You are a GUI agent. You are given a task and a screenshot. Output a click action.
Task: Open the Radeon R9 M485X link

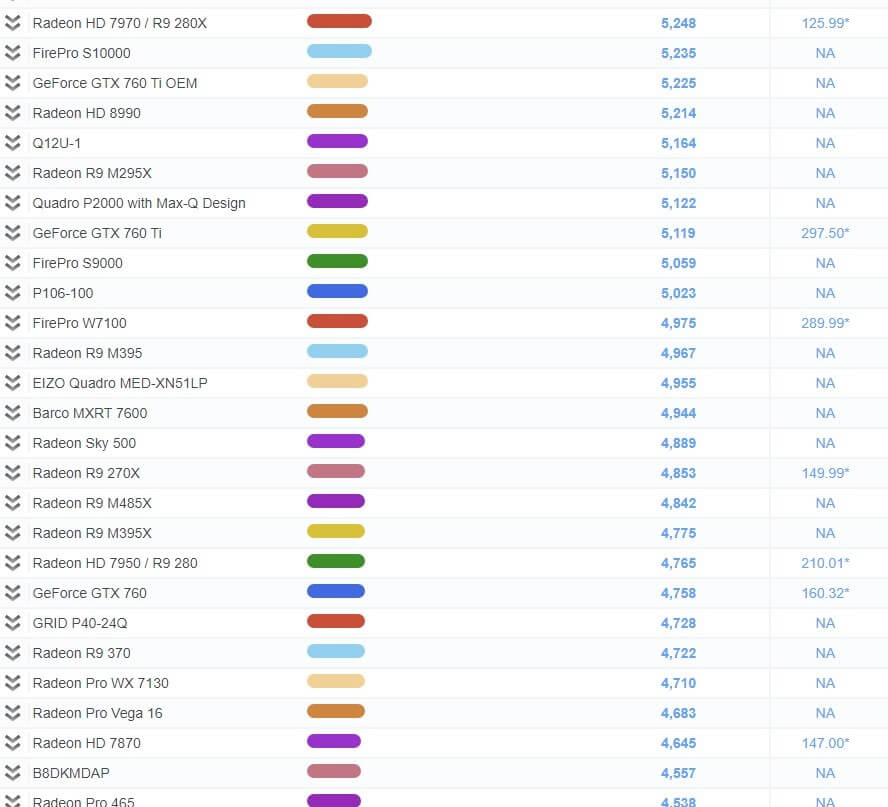(92, 503)
